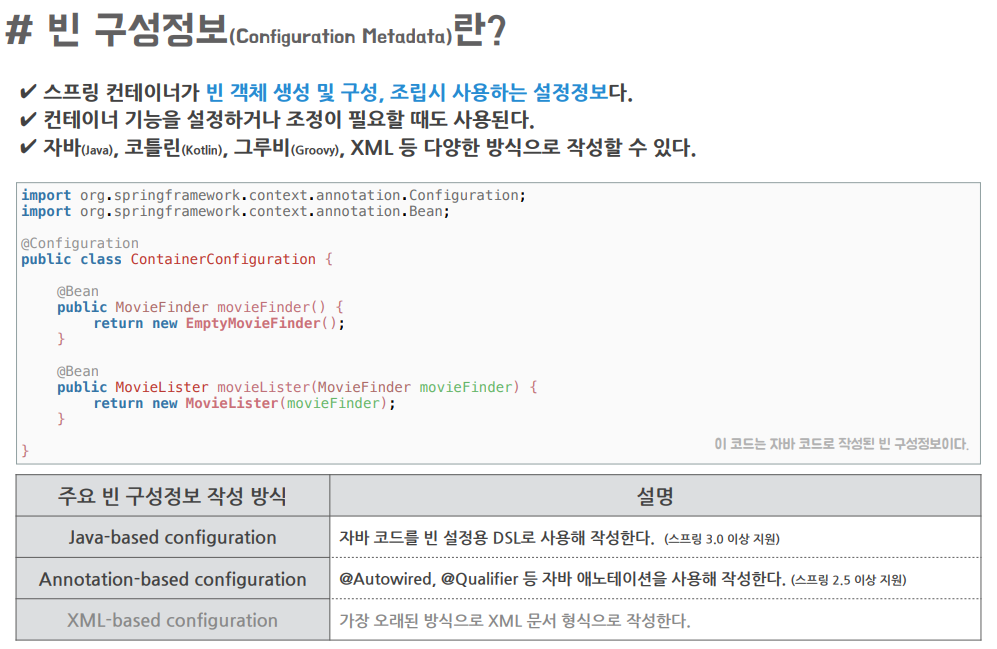Click the 'movieLister(MovieFinder movieFinder)' signature

(x=368, y=387)
